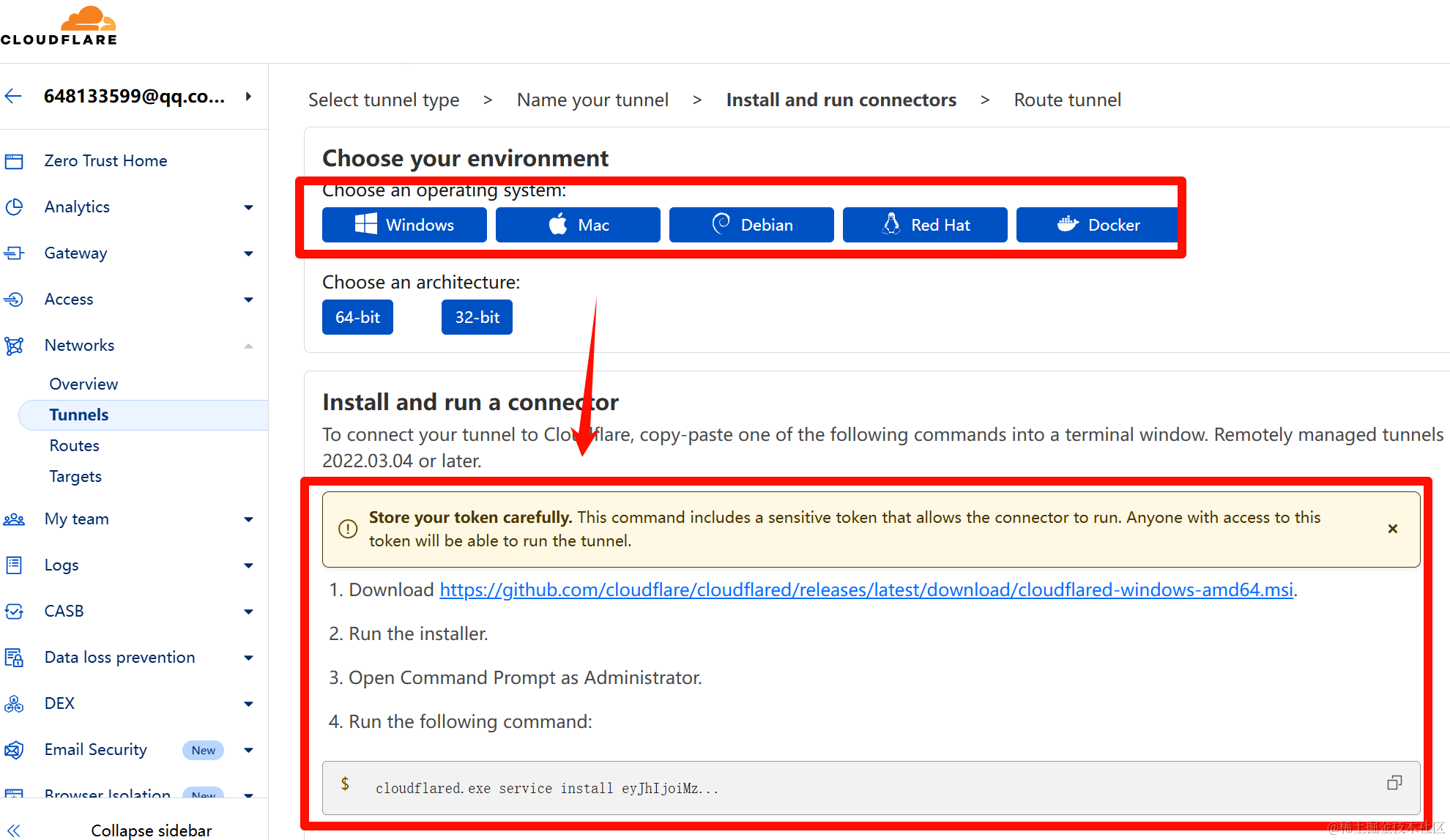This screenshot has width=1450, height=840.
Task: Go to Networks Overview page
Action: 83,384
